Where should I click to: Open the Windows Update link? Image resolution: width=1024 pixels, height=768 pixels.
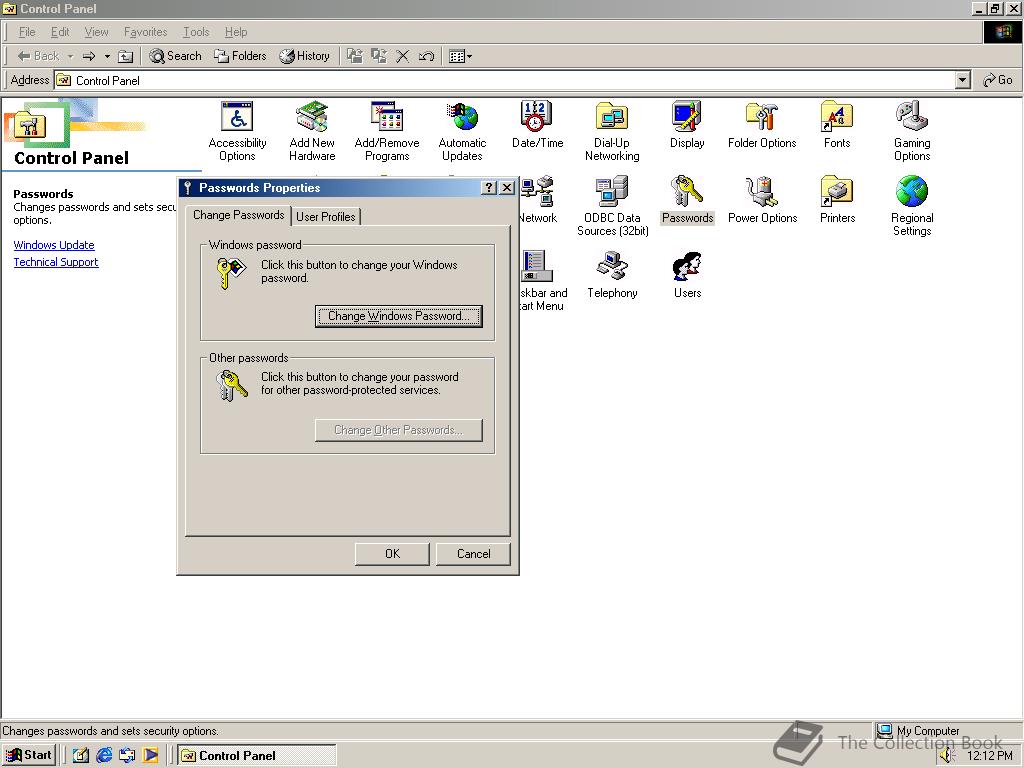[x=54, y=245]
